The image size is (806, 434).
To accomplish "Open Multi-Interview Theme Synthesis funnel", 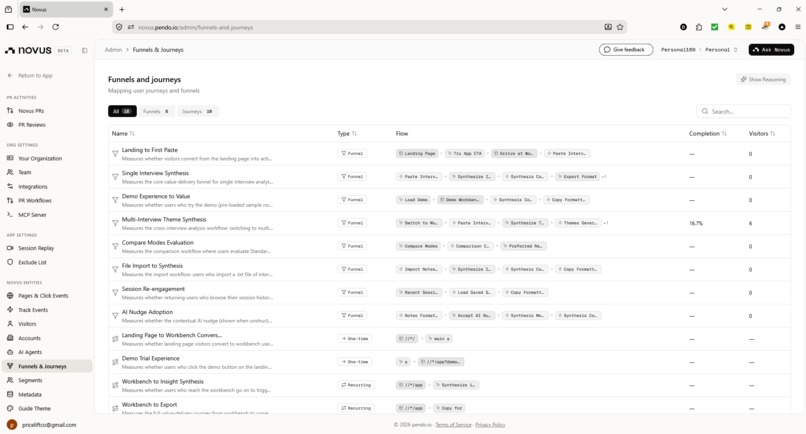I will (x=164, y=220).
